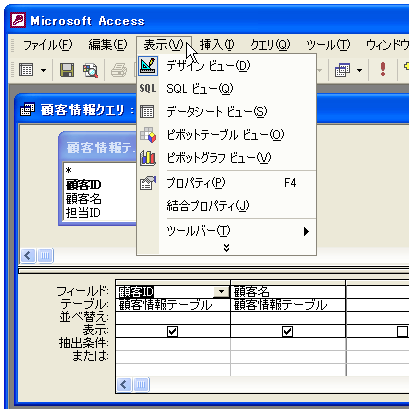
Task: Save the query with the floppy disk icon
Action: [67, 70]
